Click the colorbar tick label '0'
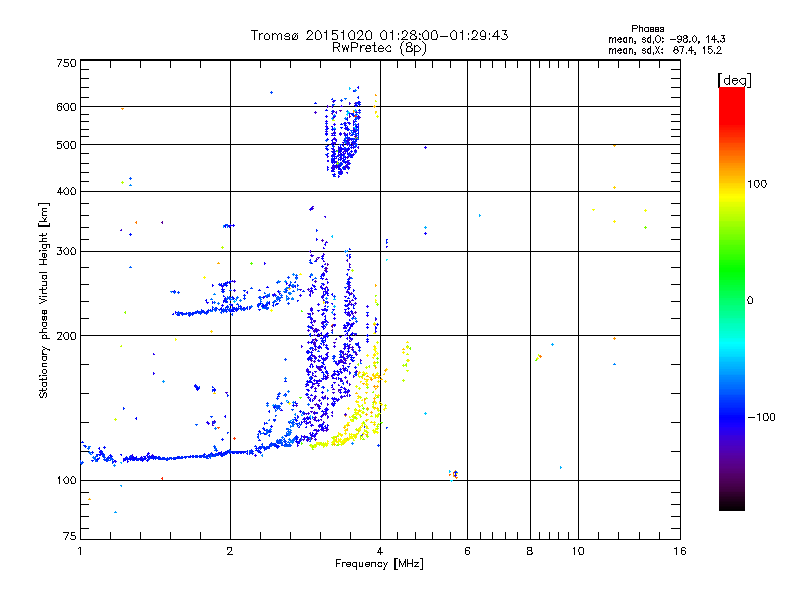 pyautogui.click(x=750, y=301)
